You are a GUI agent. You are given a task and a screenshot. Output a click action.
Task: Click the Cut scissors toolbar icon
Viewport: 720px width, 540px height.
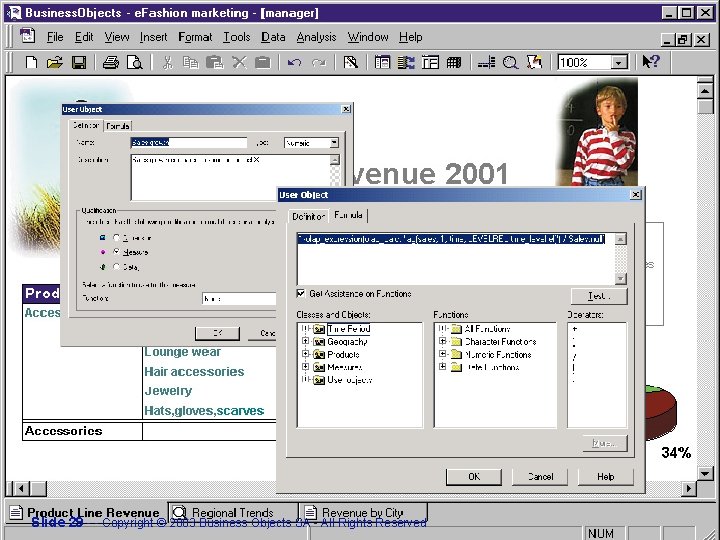pyautogui.click(x=168, y=62)
